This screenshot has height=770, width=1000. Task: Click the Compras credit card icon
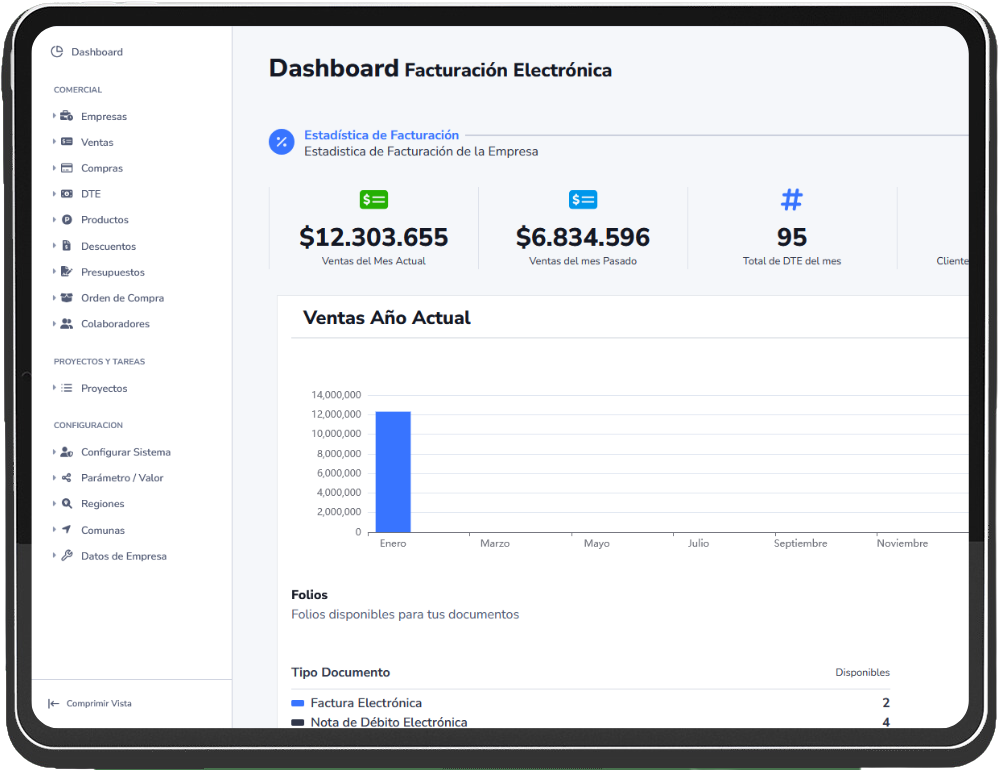(x=66, y=168)
